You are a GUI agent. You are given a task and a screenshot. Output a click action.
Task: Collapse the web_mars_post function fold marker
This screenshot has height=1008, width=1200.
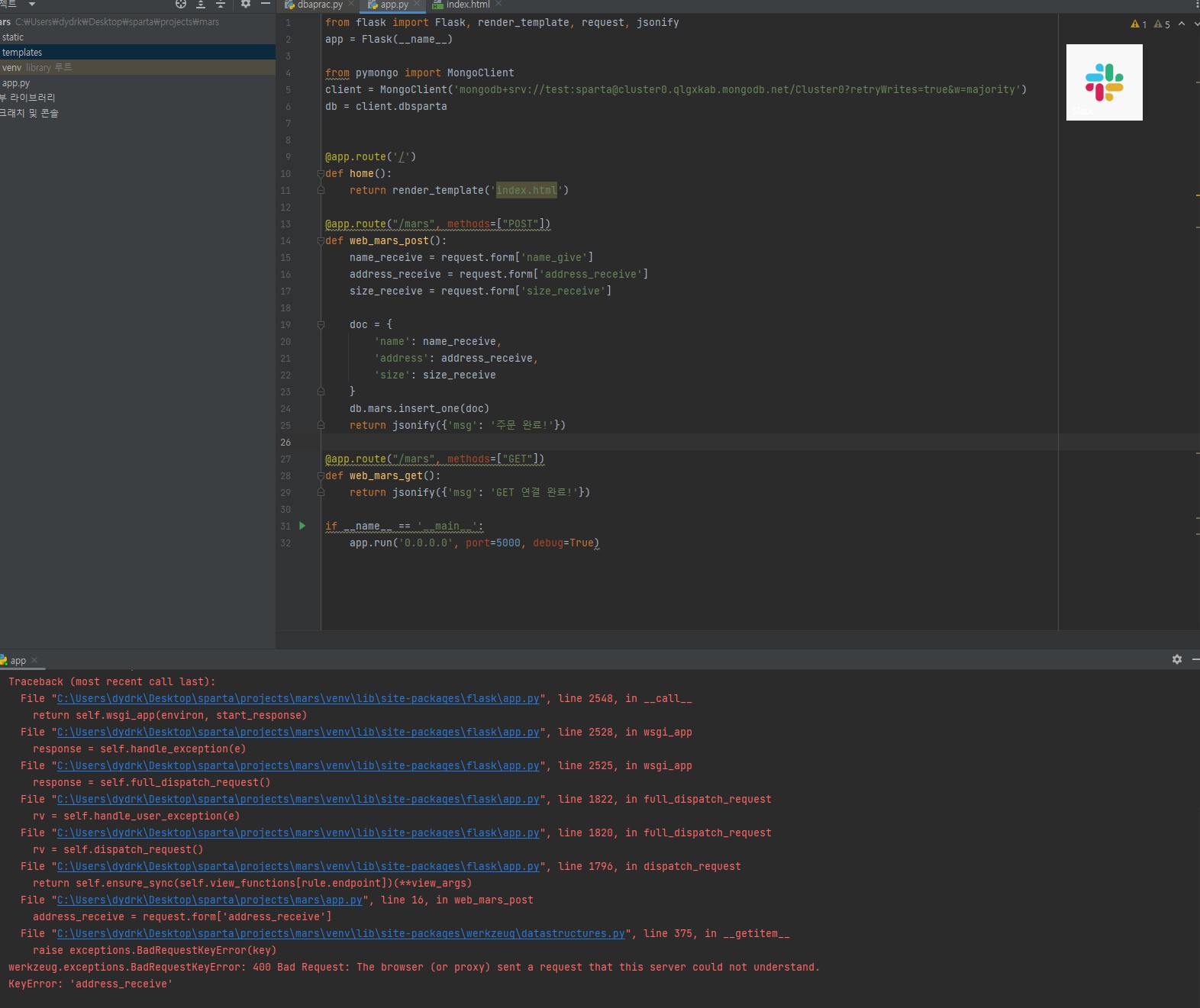[x=321, y=241]
